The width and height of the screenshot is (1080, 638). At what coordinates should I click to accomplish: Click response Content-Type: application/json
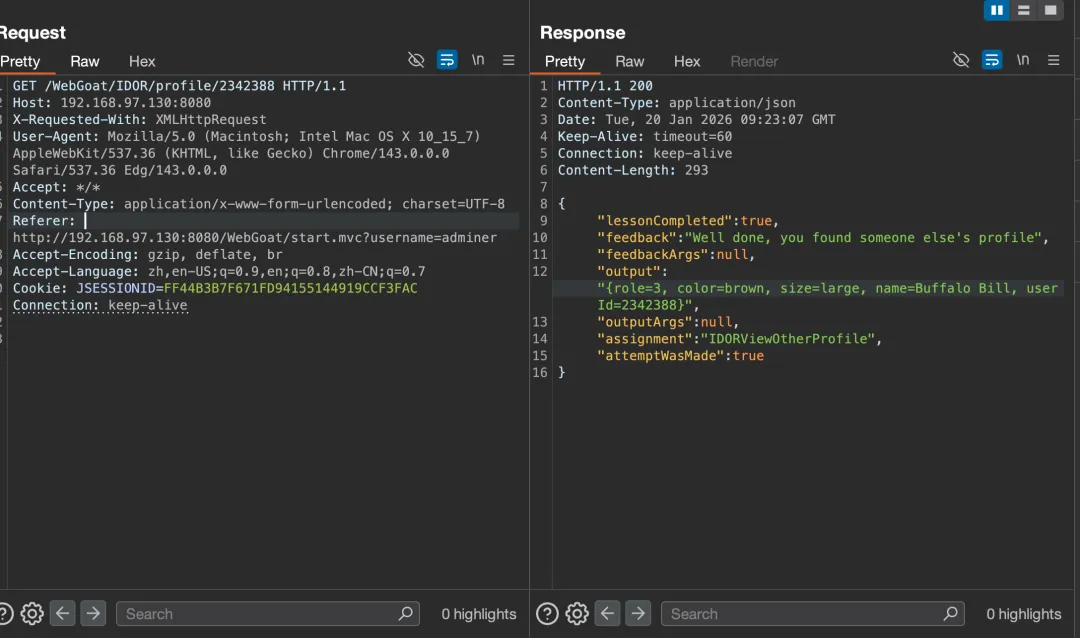point(676,103)
